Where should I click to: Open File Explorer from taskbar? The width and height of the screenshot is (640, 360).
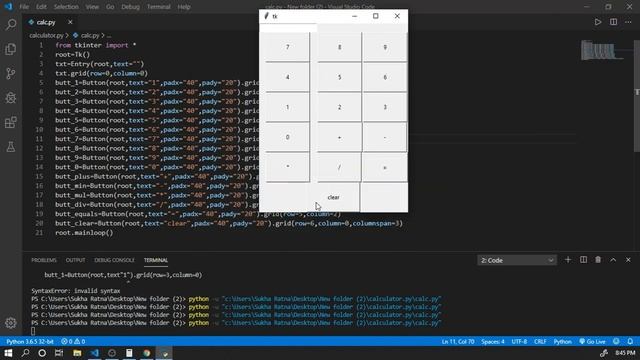77,353
